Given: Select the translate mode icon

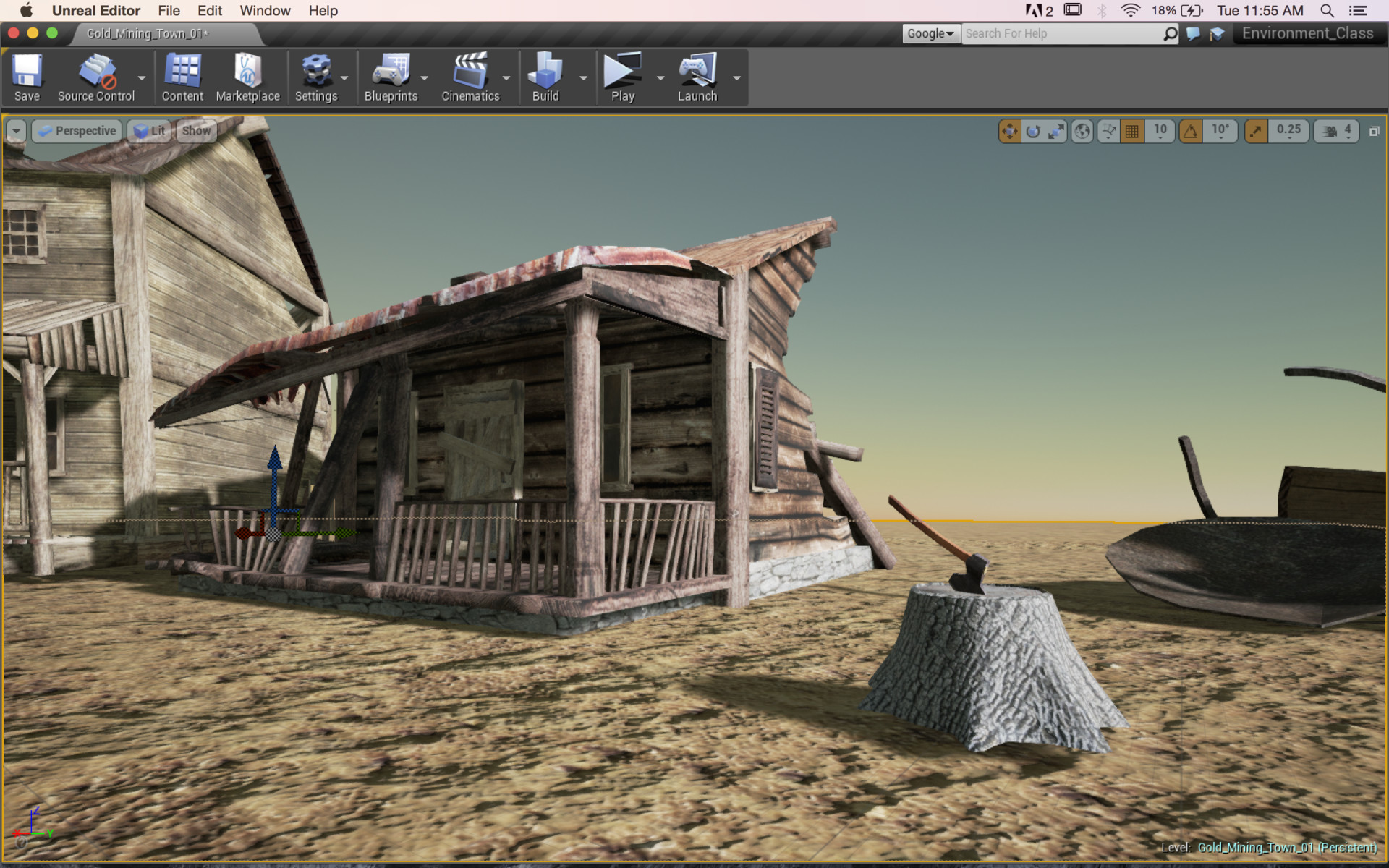Looking at the screenshot, I should click(x=1009, y=131).
